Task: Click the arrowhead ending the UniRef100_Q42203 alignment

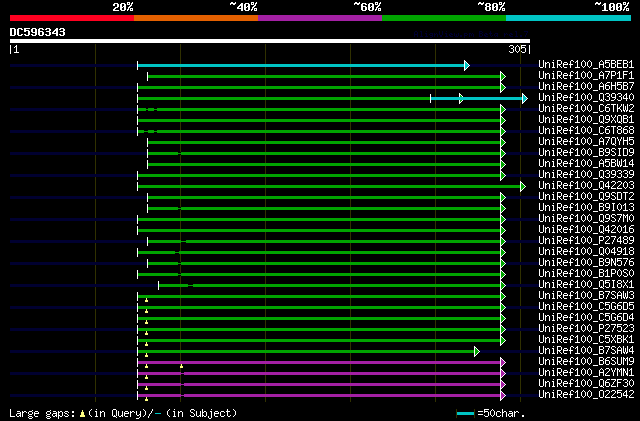Action: [523, 187]
